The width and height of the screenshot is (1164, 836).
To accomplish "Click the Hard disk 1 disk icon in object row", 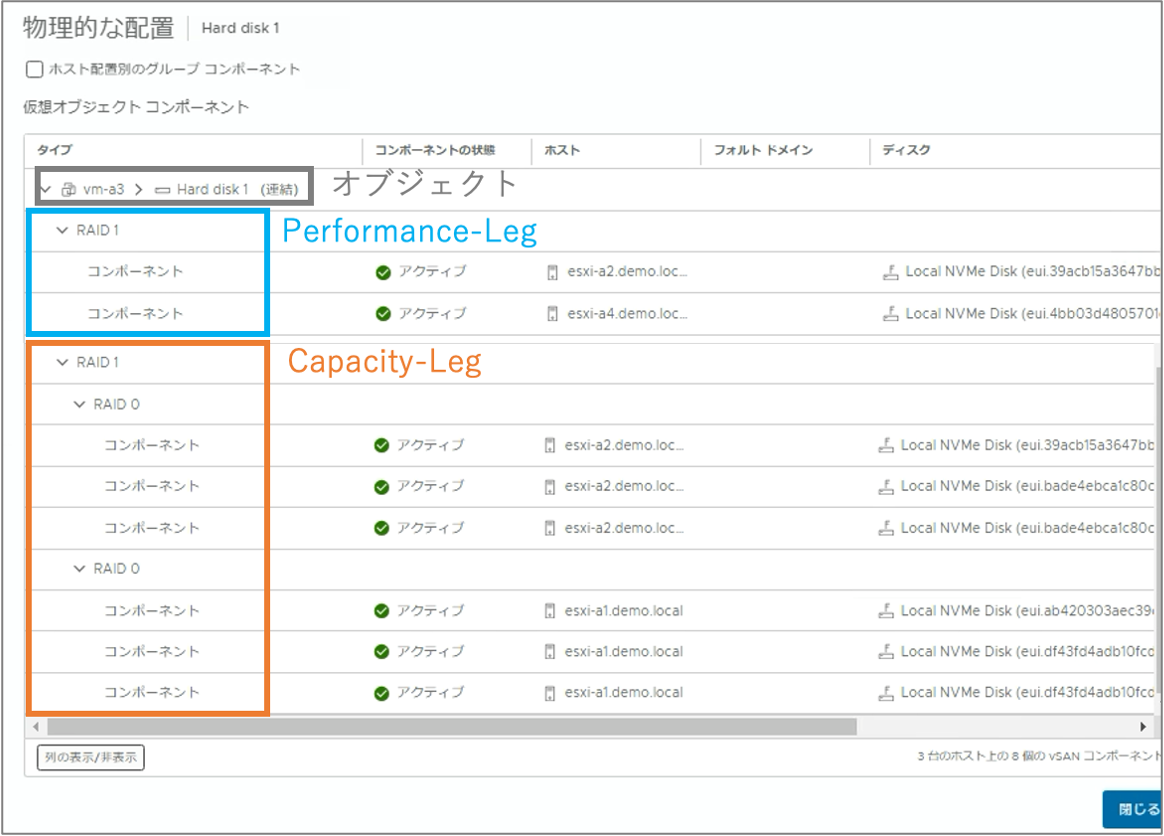I will click(163, 190).
